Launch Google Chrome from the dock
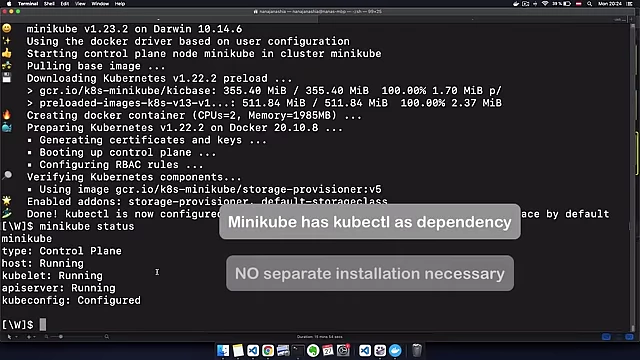Image resolution: width=640 pixels, height=360 pixels. tap(268, 350)
